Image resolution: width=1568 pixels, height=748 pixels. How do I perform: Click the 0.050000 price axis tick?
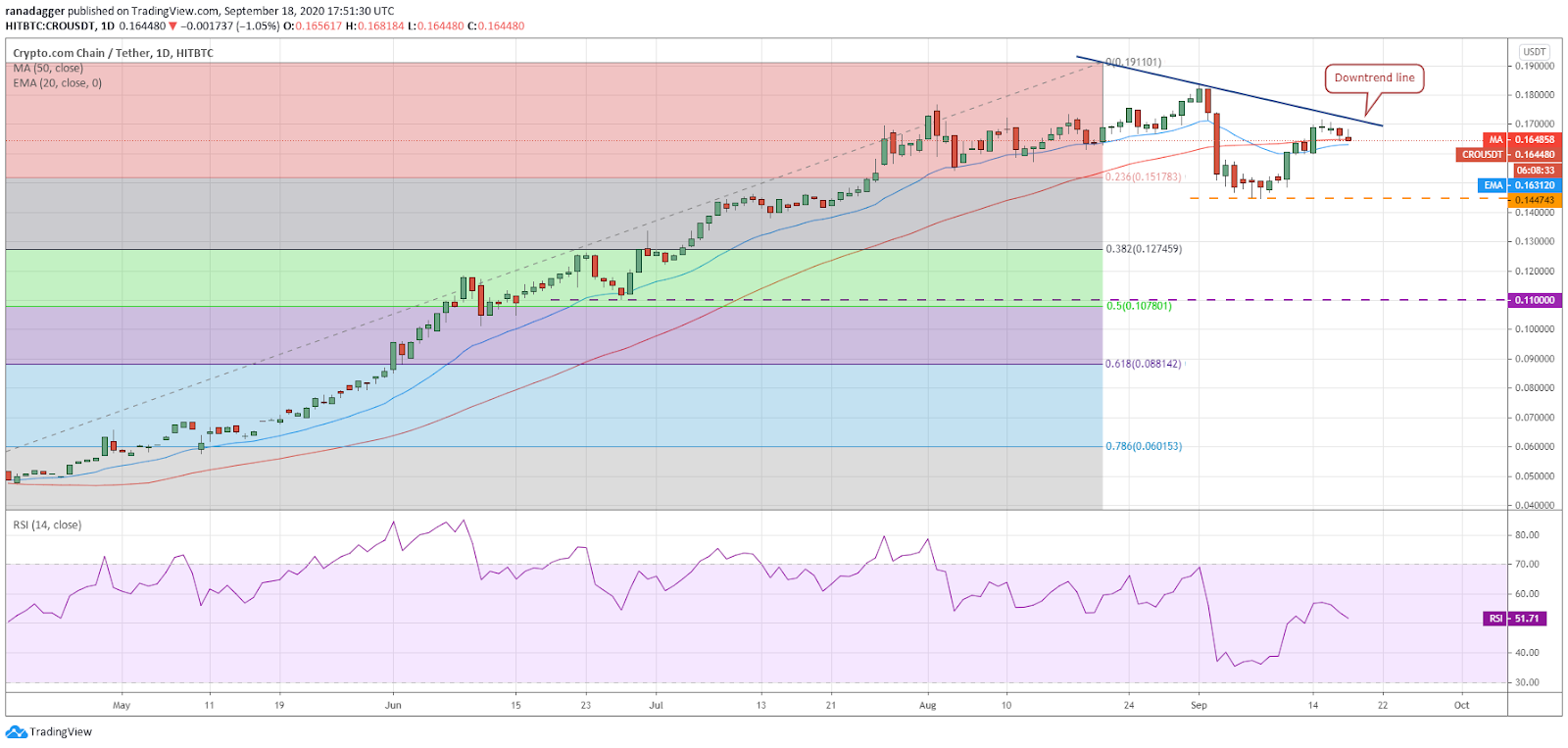click(1535, 476)
